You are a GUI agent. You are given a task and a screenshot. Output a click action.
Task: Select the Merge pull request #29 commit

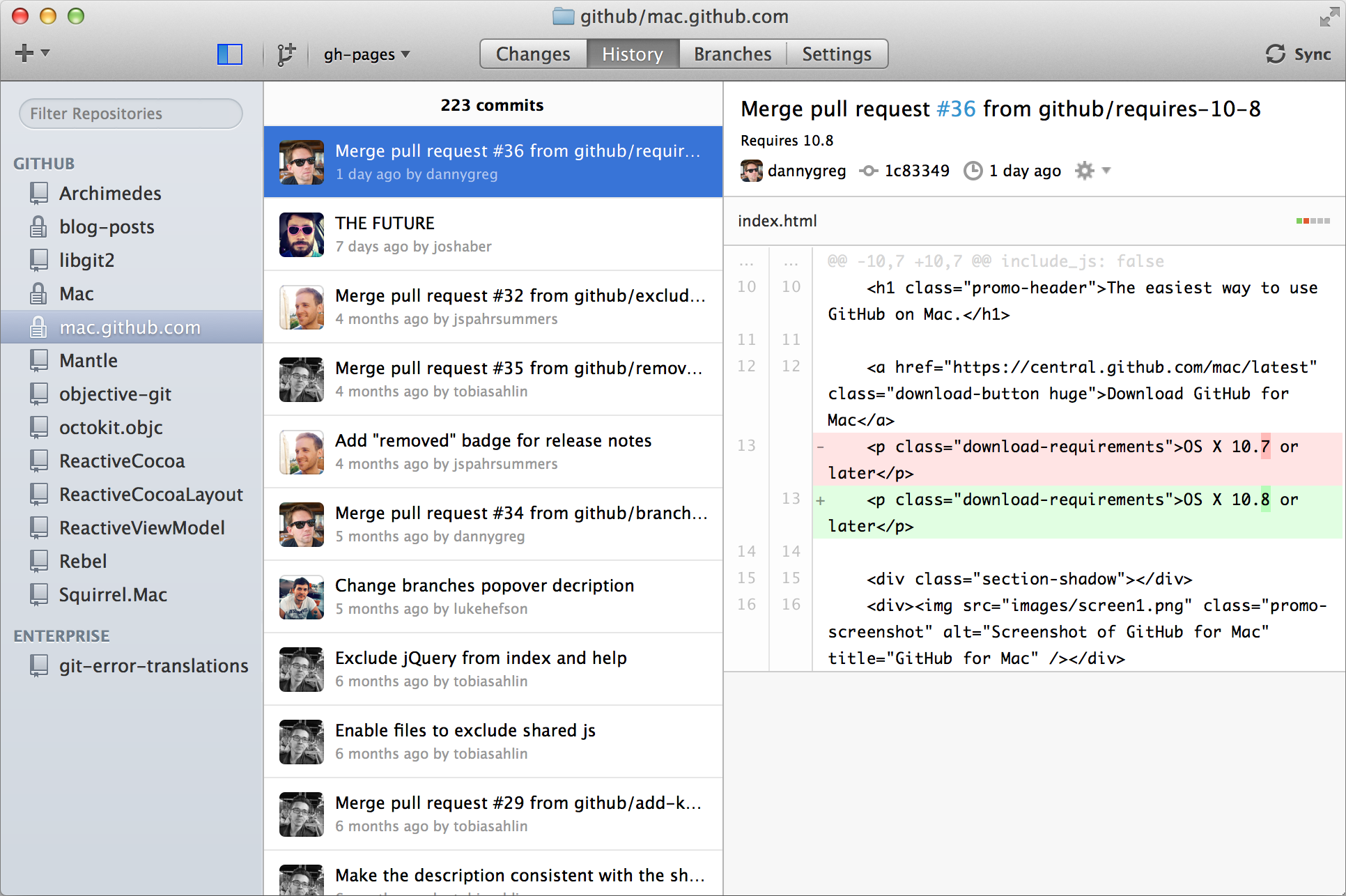(x=493, y=814)
